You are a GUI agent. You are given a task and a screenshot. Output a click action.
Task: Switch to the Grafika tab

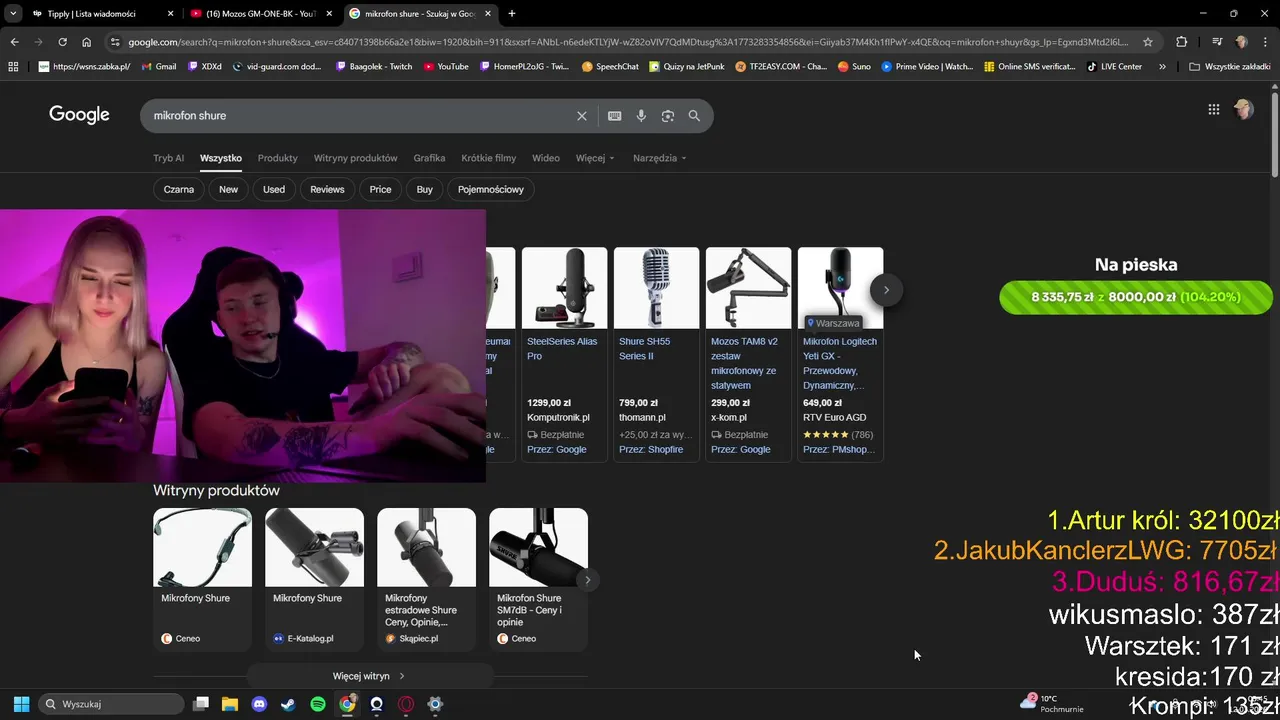tap(429, 158)
